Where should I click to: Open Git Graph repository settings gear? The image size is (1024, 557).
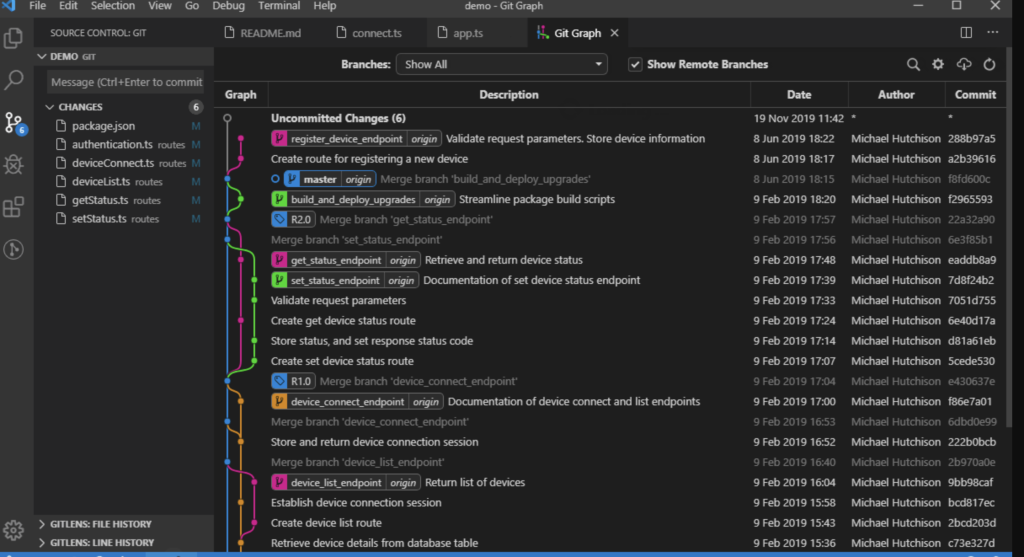pyautogui.click(x=938, y=64)
